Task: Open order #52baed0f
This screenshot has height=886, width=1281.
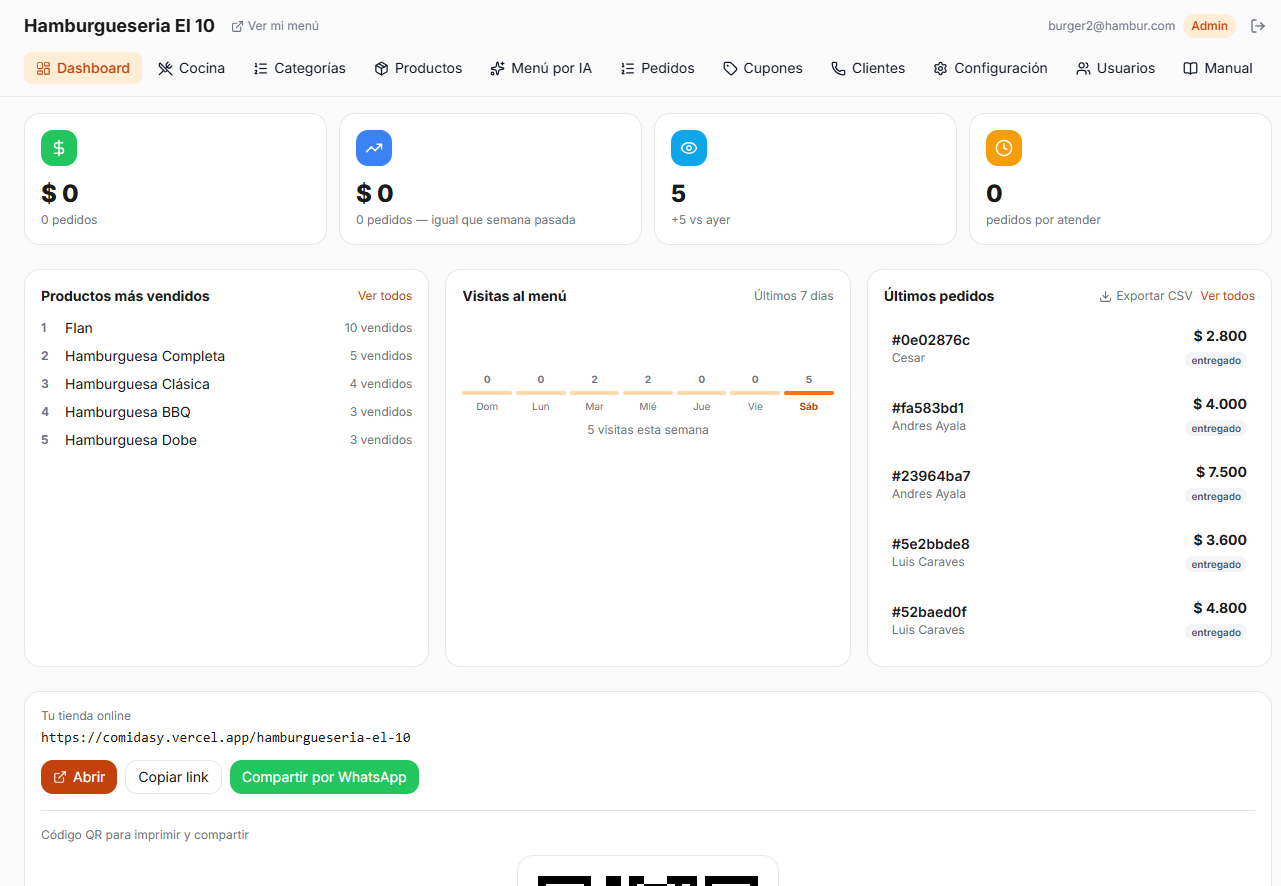Action: pos(1069,620)
